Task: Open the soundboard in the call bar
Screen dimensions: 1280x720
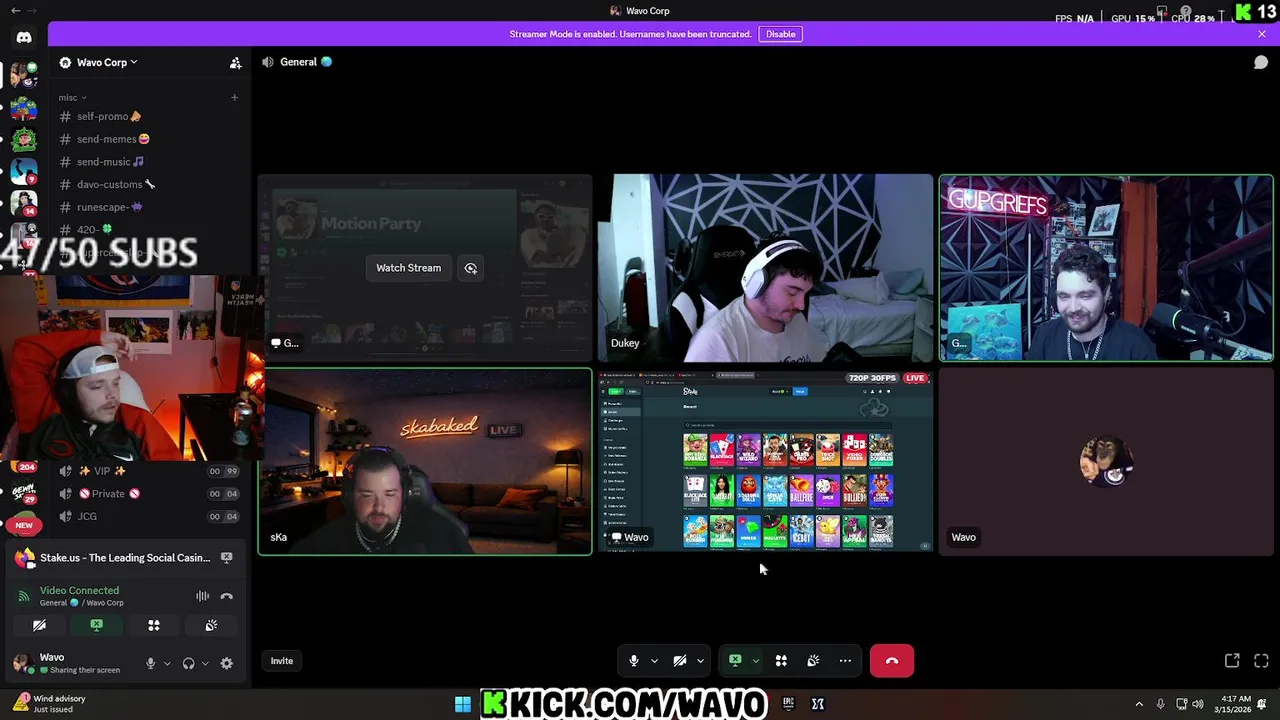Action: click(813, 661)
